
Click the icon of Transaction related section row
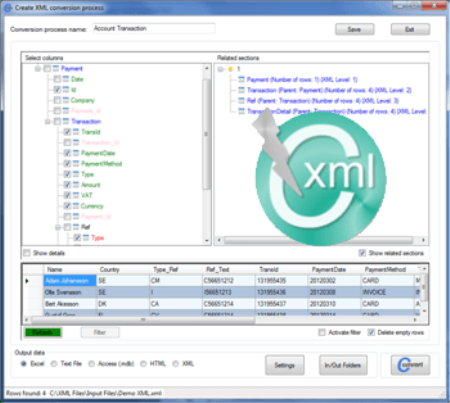click(x=241, y=90)
